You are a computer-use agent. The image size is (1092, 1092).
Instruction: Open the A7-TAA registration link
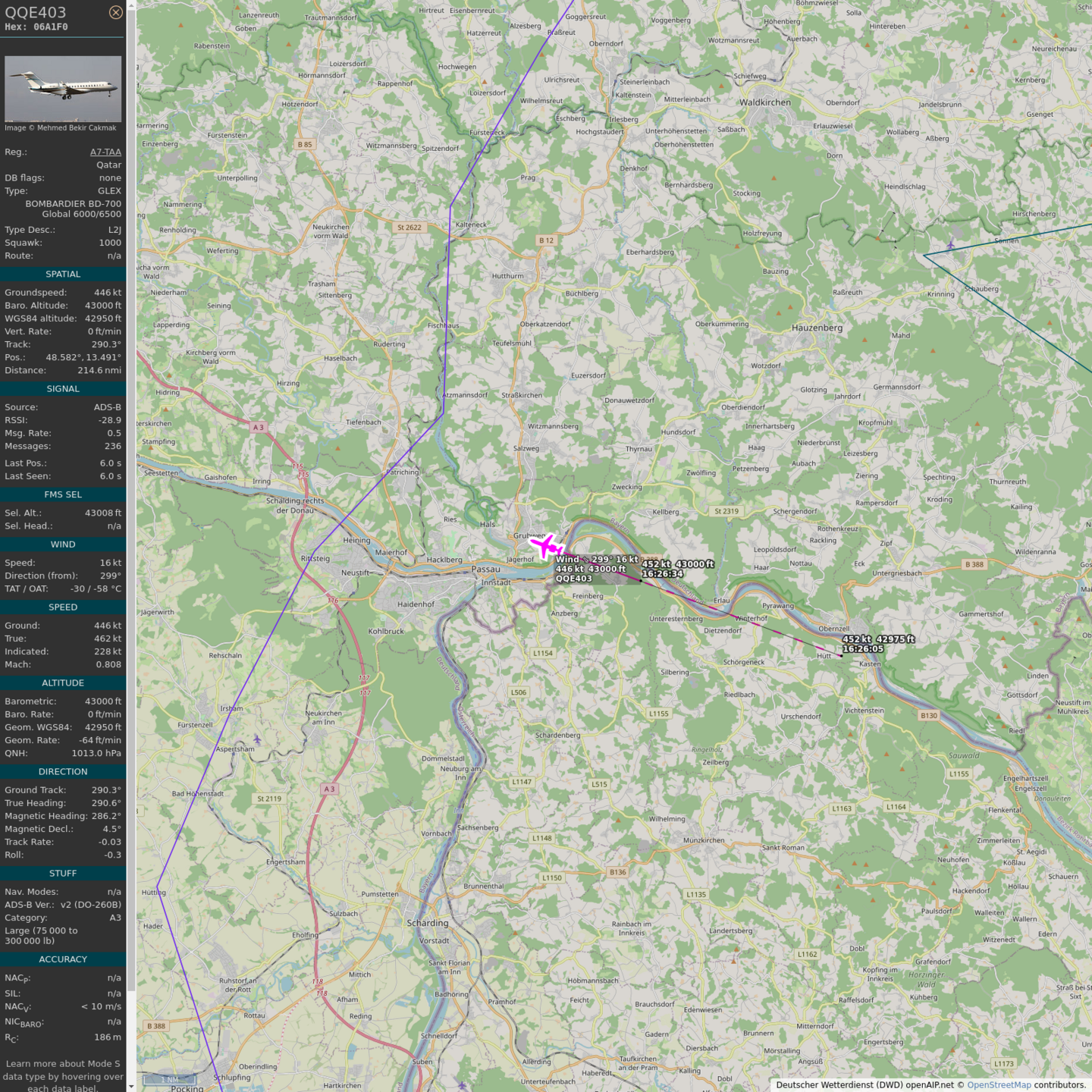point(105,152)
